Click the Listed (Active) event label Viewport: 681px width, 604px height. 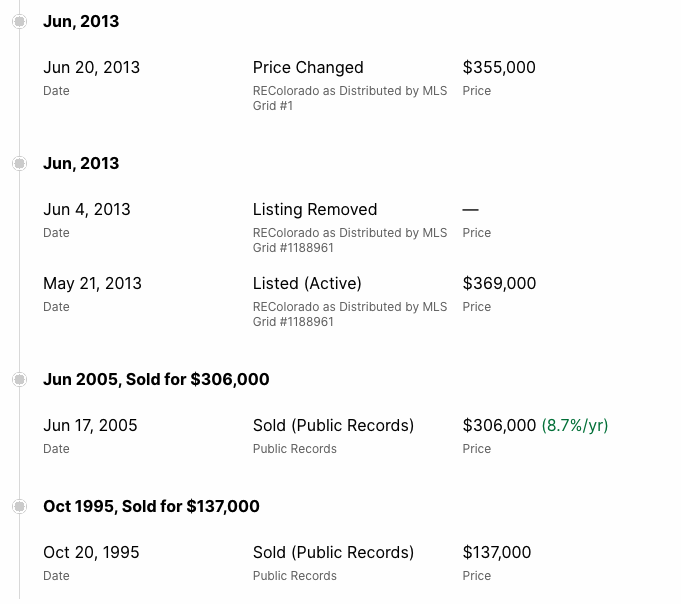tap(307, 284)
